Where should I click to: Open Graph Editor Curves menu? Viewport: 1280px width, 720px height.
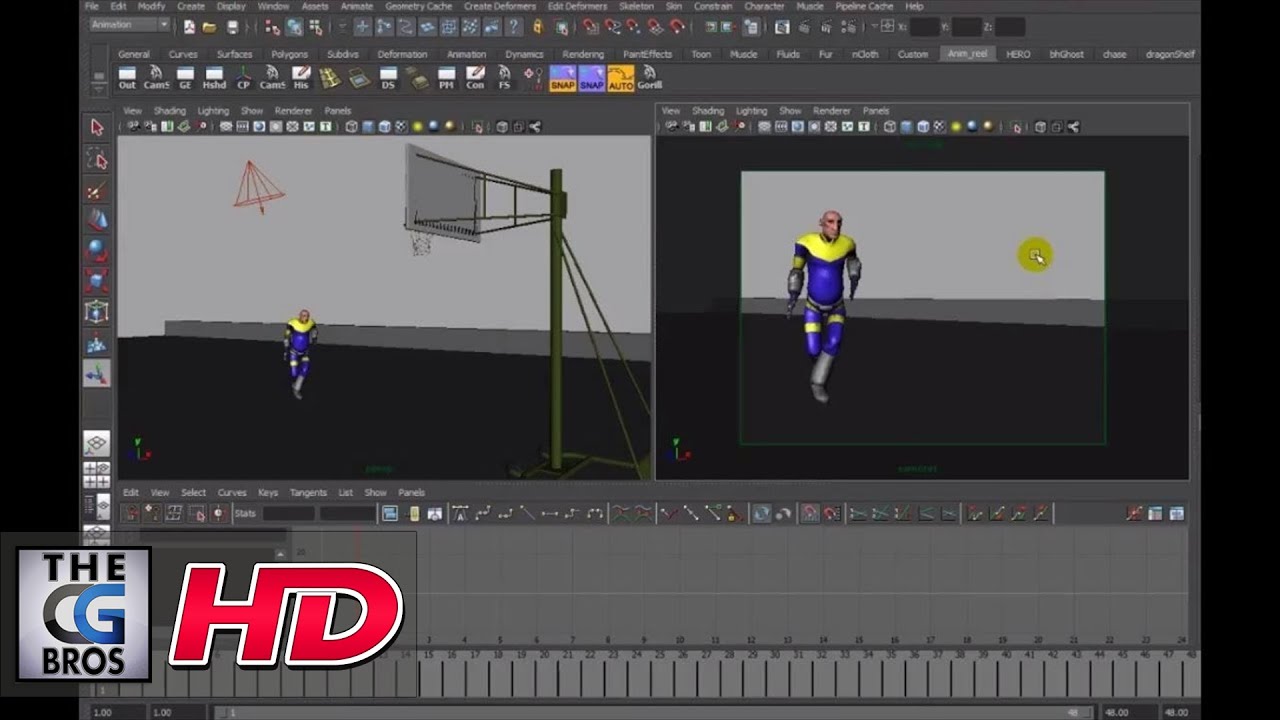coord(232,492)
